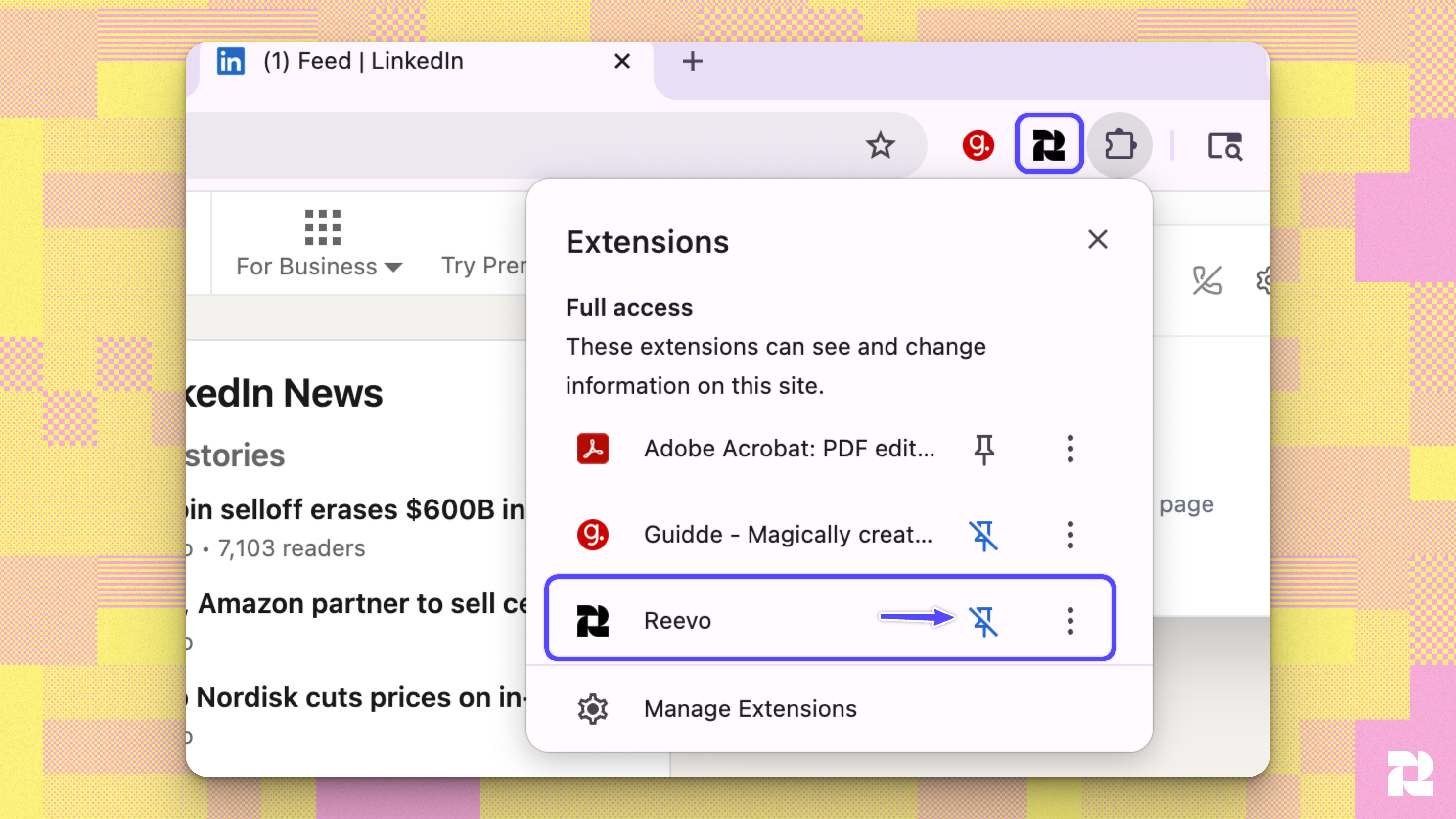This screenshot has height=819, width=1456.
Task: Open Guidde's more options menu
Action: click(x=1070, y=535)
